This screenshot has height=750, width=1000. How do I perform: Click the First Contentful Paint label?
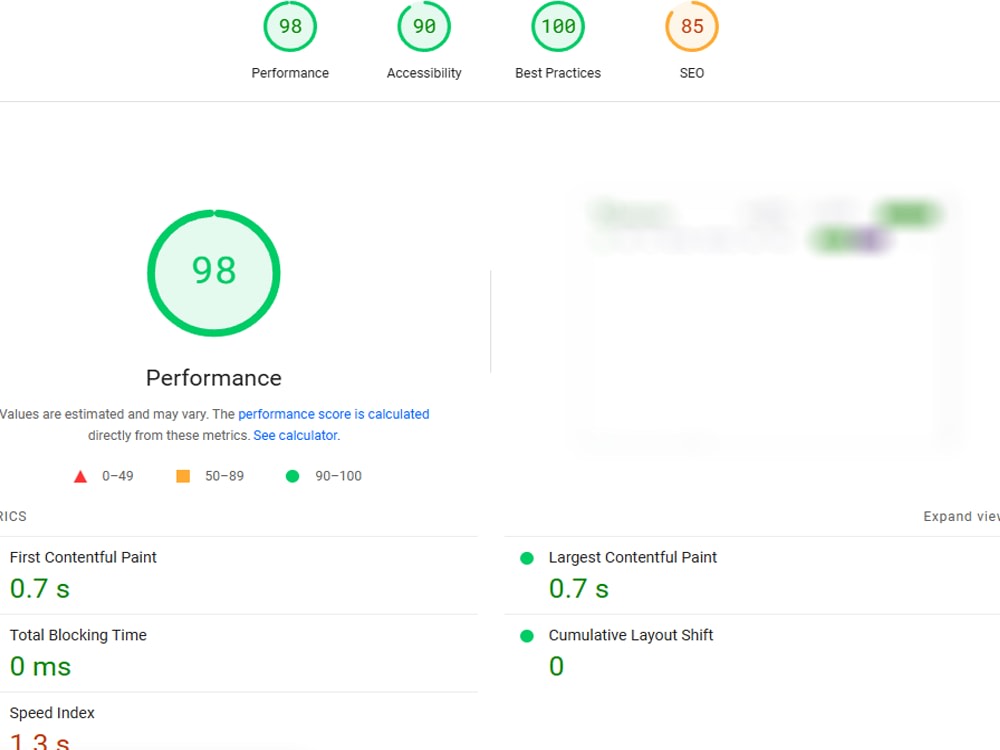click(x=83, y=557)
